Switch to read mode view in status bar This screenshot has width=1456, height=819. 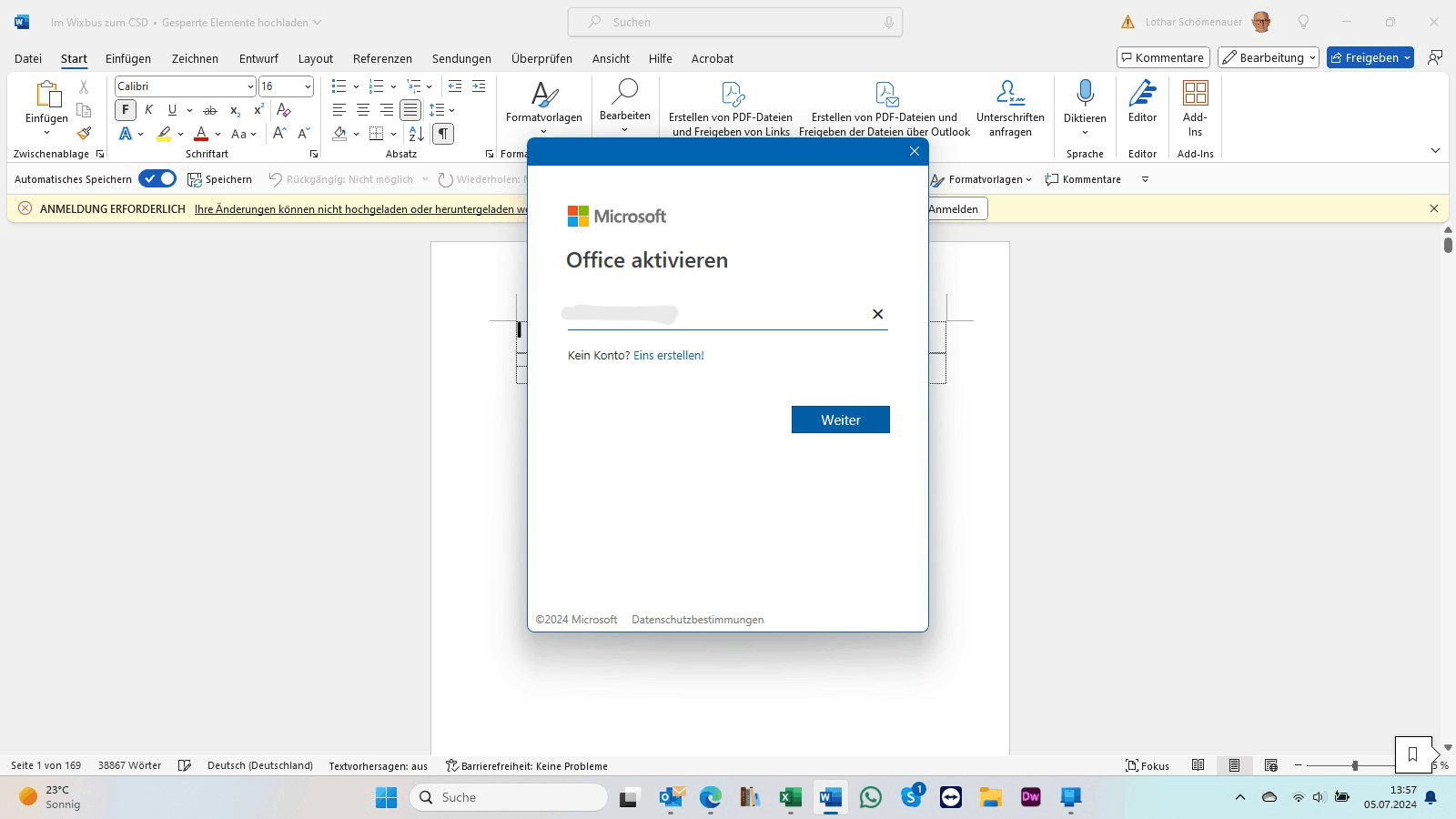(1198, 765)
